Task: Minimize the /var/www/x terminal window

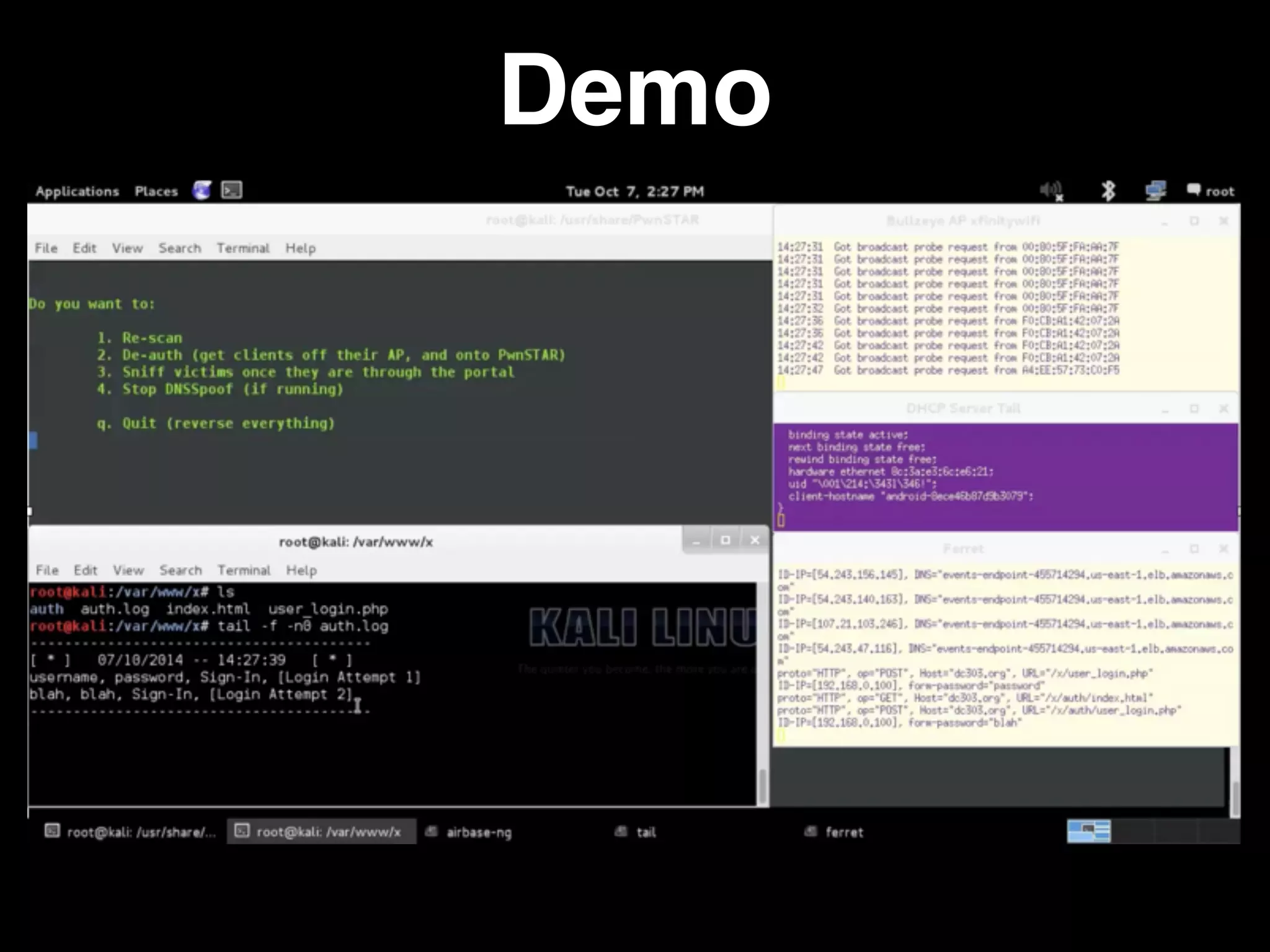Action: (x=696, y=540)
